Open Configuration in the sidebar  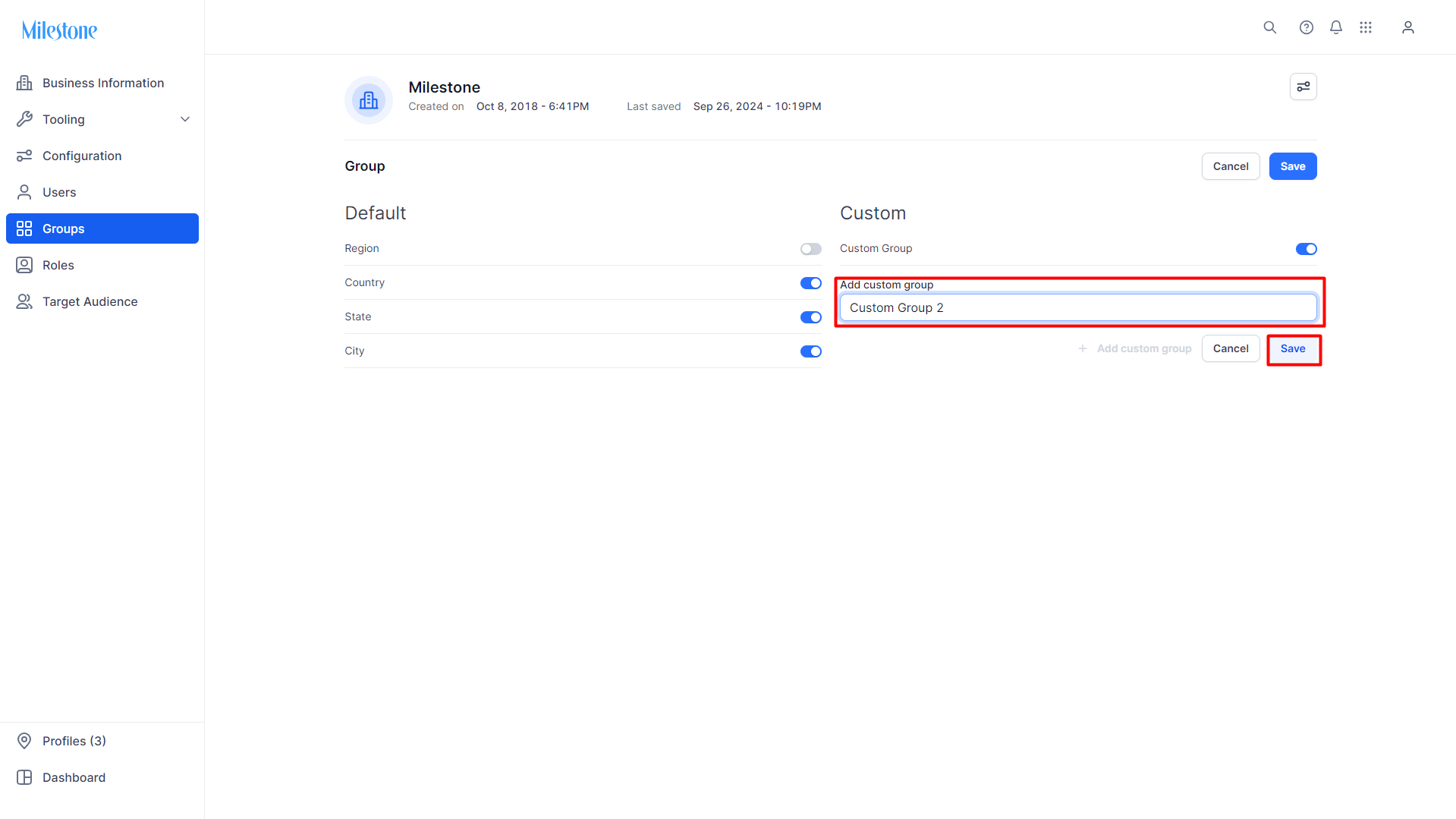pyautogui.click(x=102, y=156)
